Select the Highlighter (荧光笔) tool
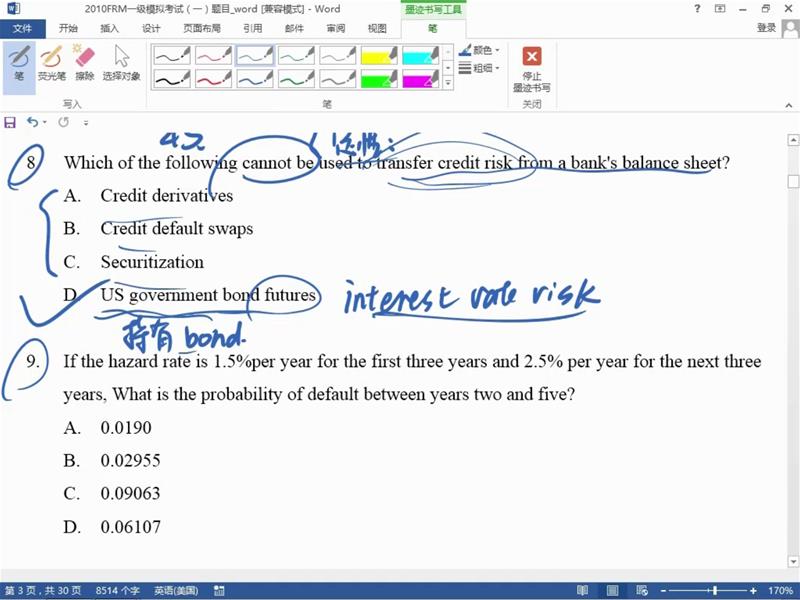This screenshot has width=800, height=600. tap(51, 62)
